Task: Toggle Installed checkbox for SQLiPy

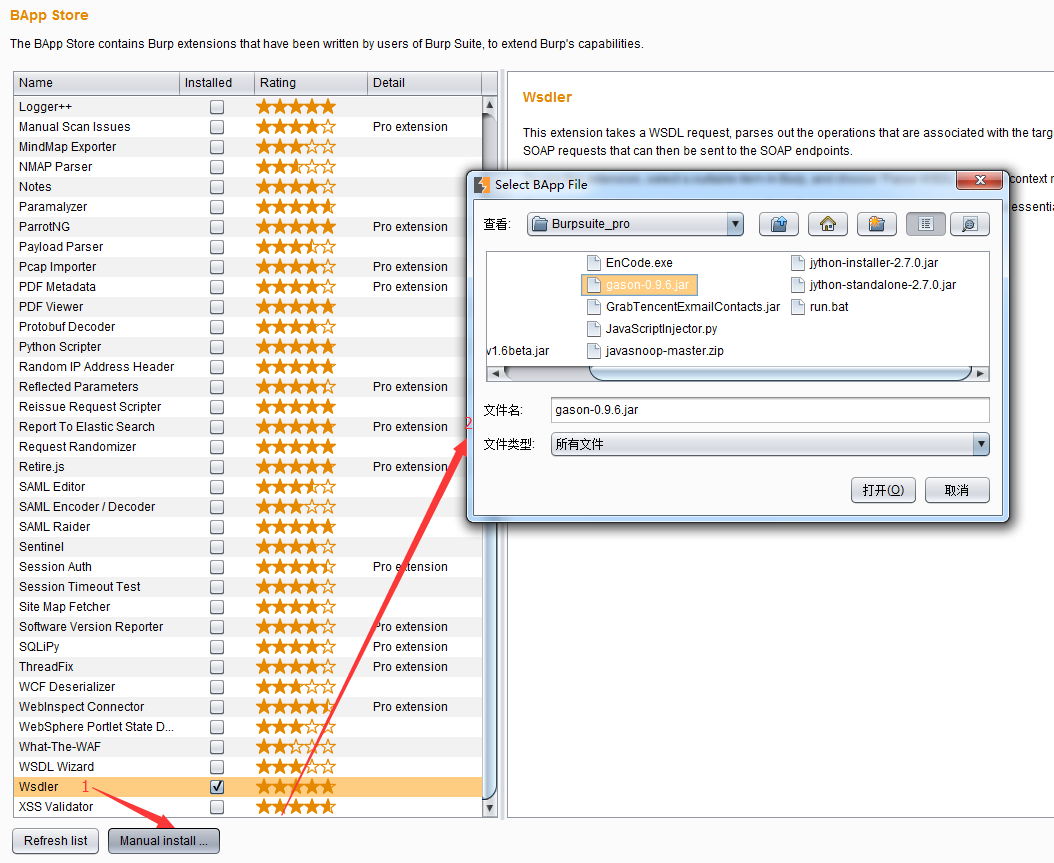Action: pyautogui.click(x=216, y=647)
